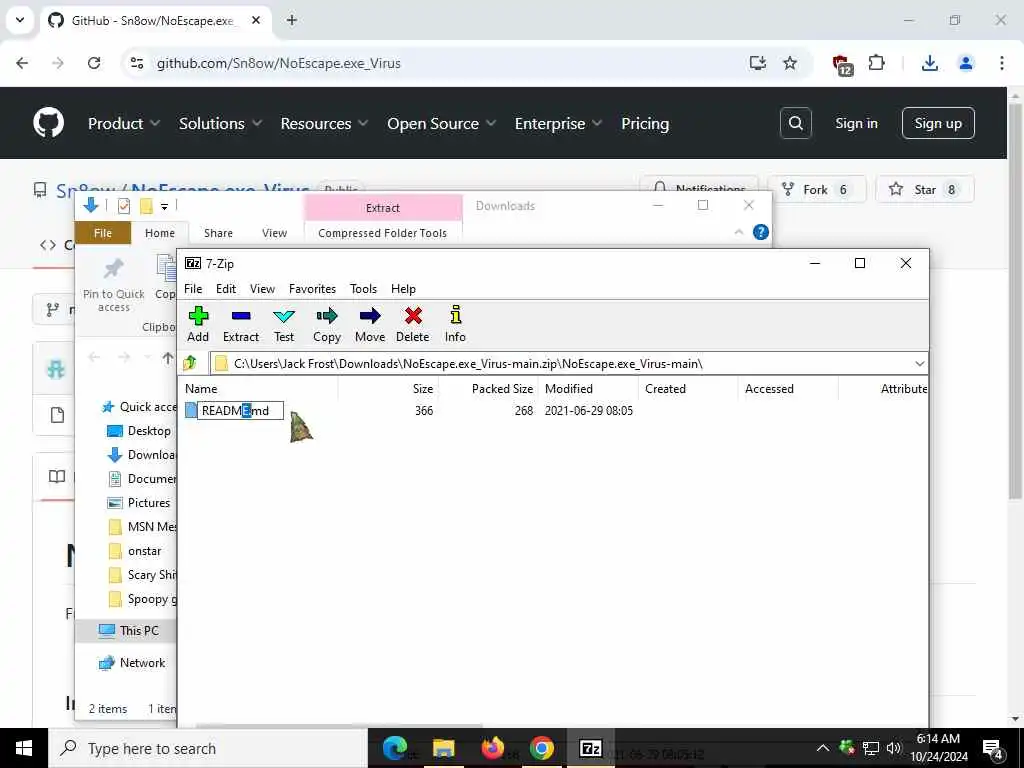
Task: Open File Explorer from the taskbar
Action: [443, 748]
